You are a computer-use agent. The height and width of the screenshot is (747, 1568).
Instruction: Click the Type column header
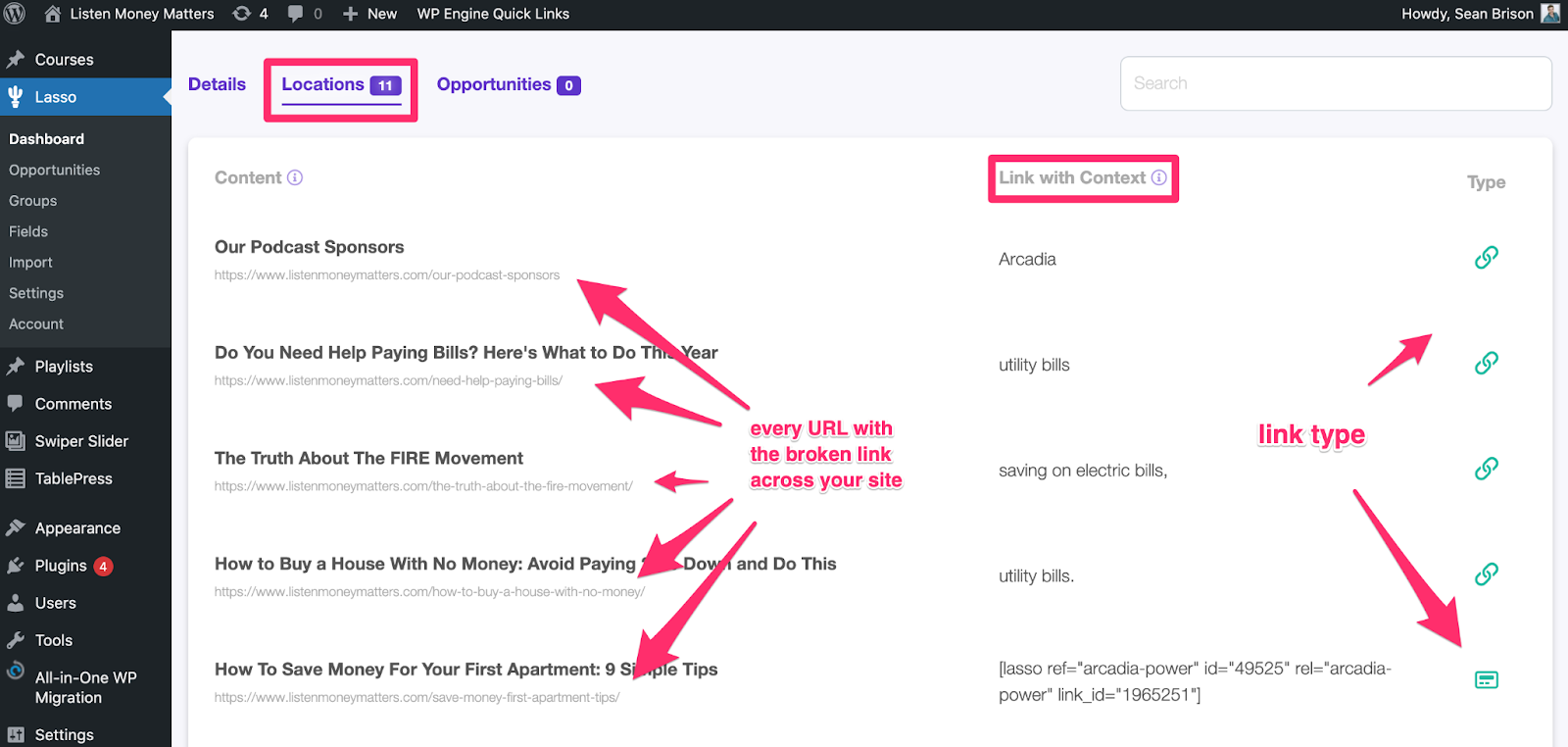coord(1486,182)
